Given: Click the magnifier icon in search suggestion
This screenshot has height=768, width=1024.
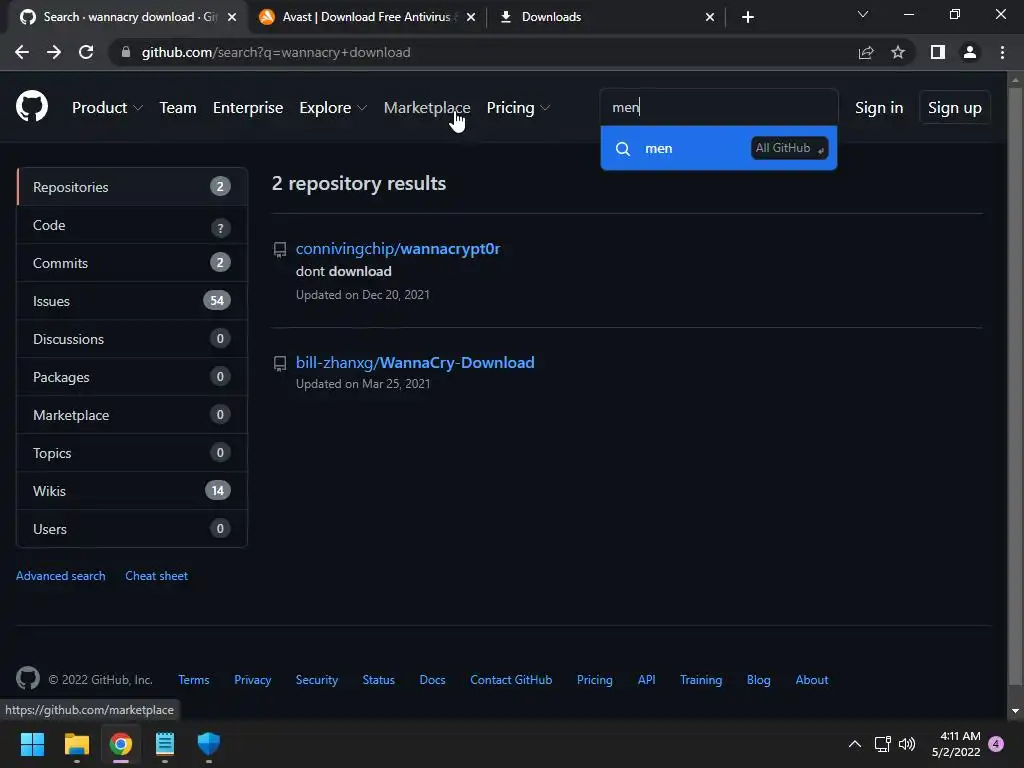Looking at the screenshot, I should tap(623, 149).
